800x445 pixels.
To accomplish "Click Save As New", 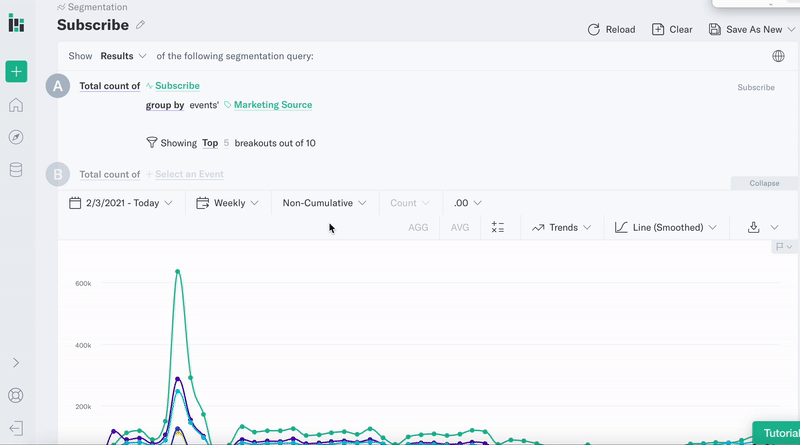I will point(746,30).
